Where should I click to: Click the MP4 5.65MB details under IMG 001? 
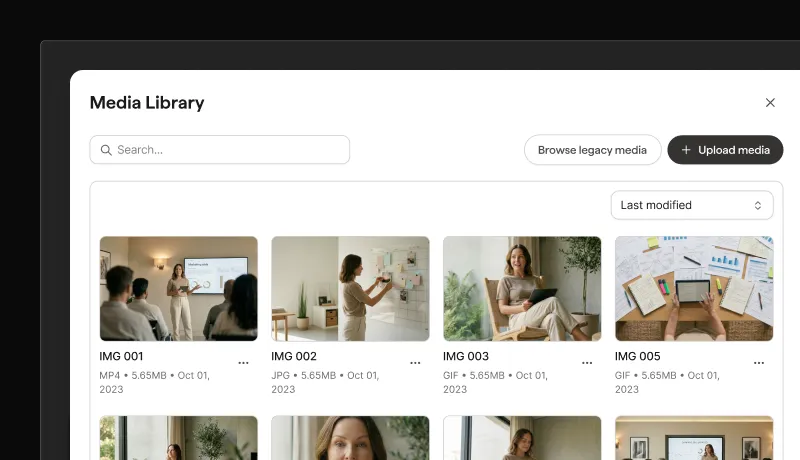[x=155, y=382]
